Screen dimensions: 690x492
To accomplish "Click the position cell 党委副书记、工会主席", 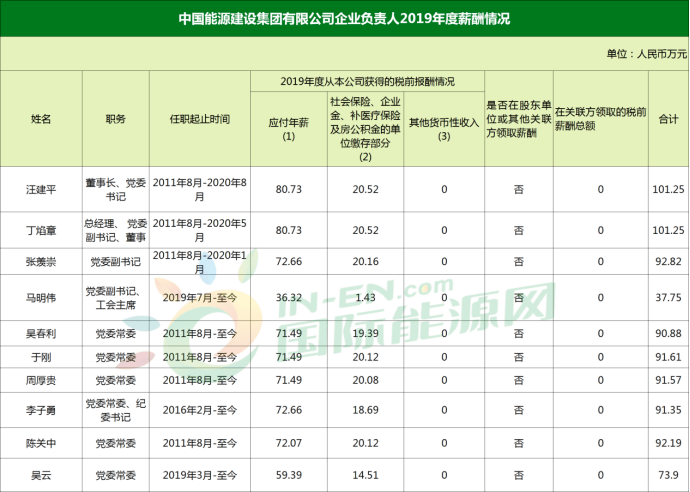I will click(x=116, y=297).
